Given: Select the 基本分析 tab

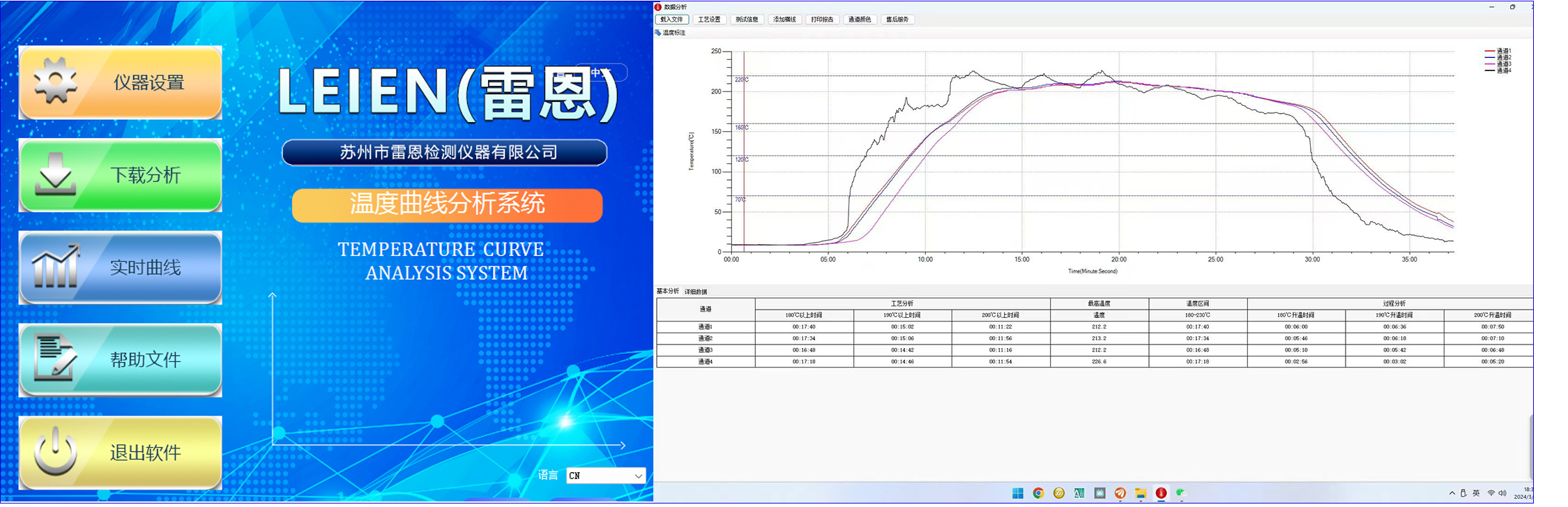Looking at the screenshot, I should [667, 291].
